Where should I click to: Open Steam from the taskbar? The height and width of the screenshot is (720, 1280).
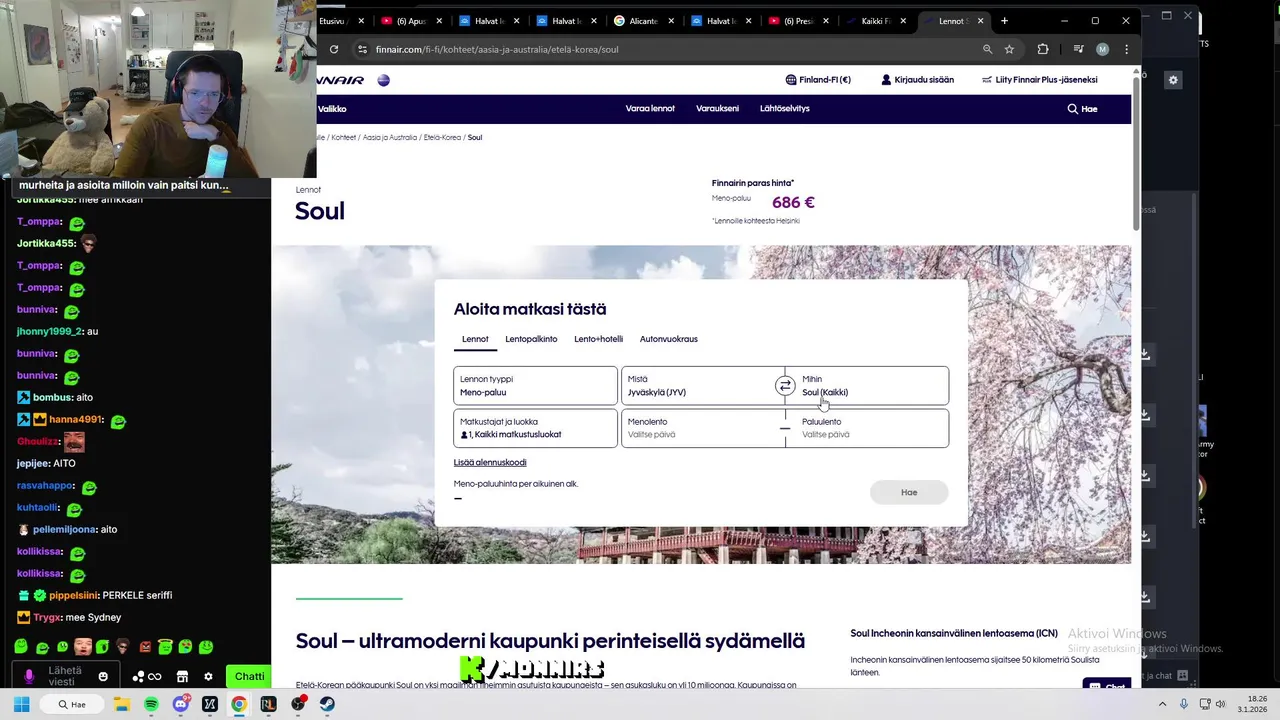(327, 704)
